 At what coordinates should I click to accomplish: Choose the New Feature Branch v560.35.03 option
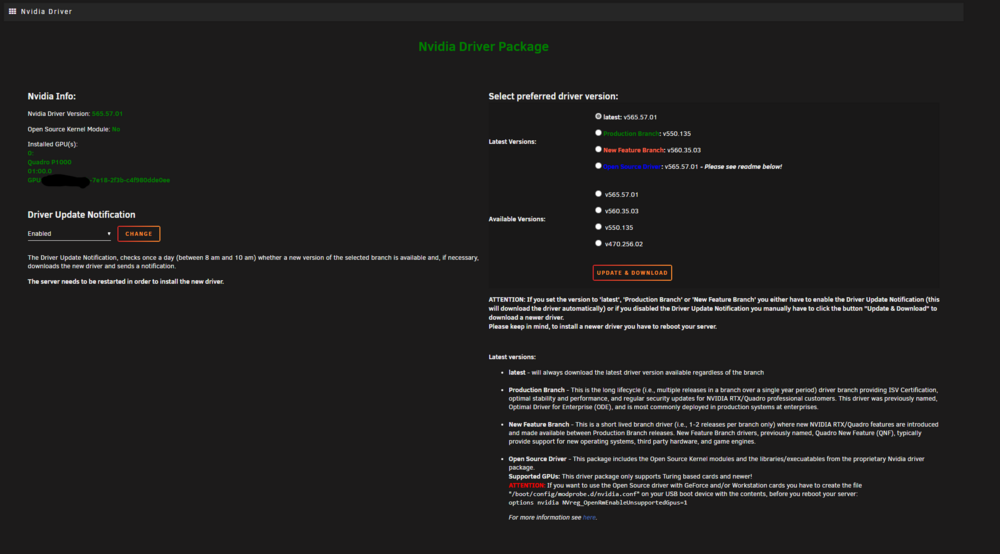tap(598, 150)
